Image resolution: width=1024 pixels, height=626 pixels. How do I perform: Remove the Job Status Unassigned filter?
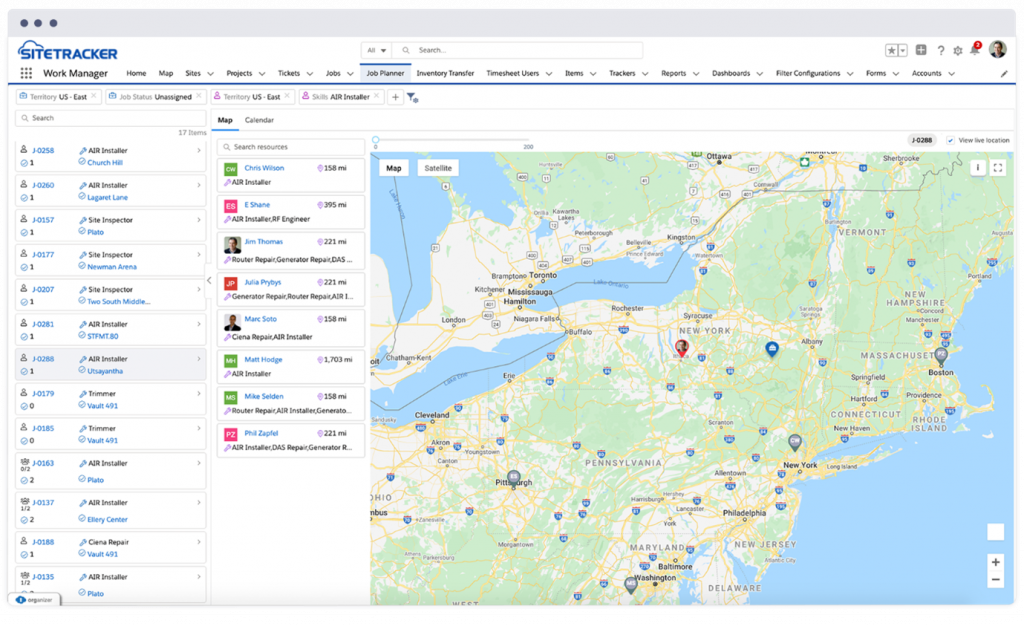click(x=199, y=96)
